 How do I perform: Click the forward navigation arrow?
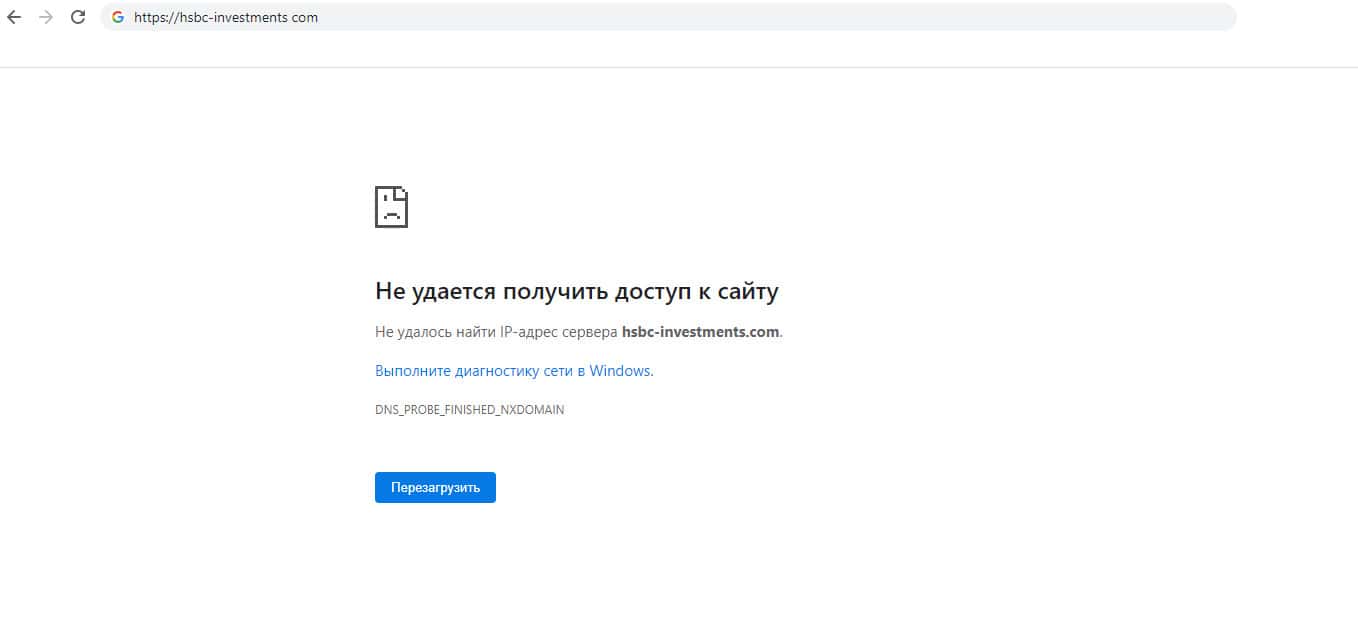click(x=45, y=17)
